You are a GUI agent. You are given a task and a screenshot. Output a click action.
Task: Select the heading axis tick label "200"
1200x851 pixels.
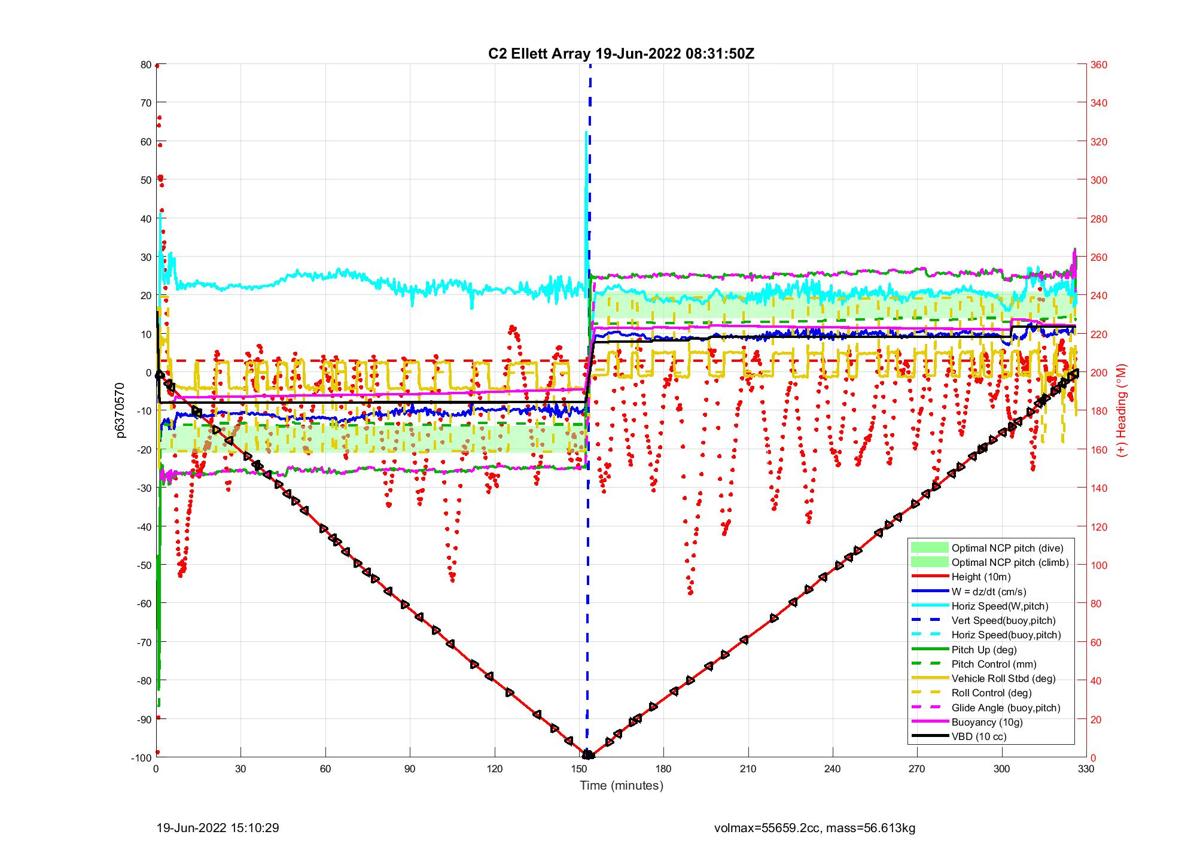[x=1101, y=373]
